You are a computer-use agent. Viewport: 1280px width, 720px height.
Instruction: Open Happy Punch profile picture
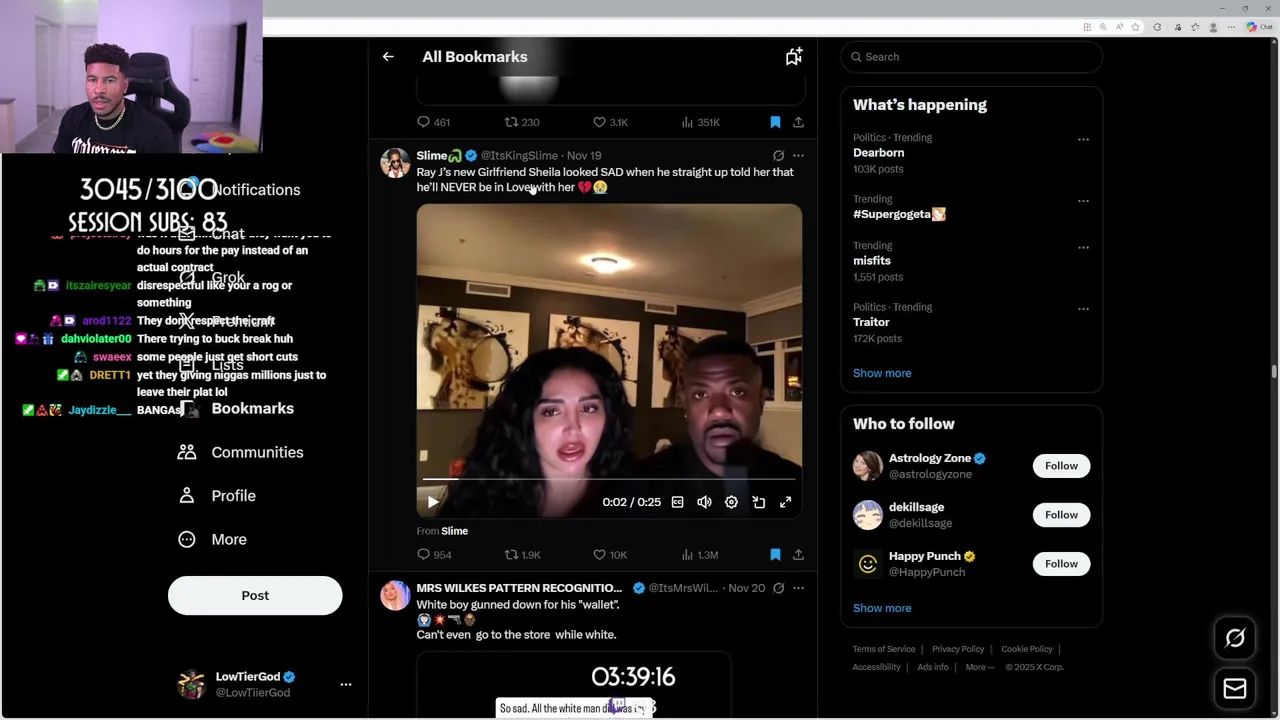(x=868, y=564)
